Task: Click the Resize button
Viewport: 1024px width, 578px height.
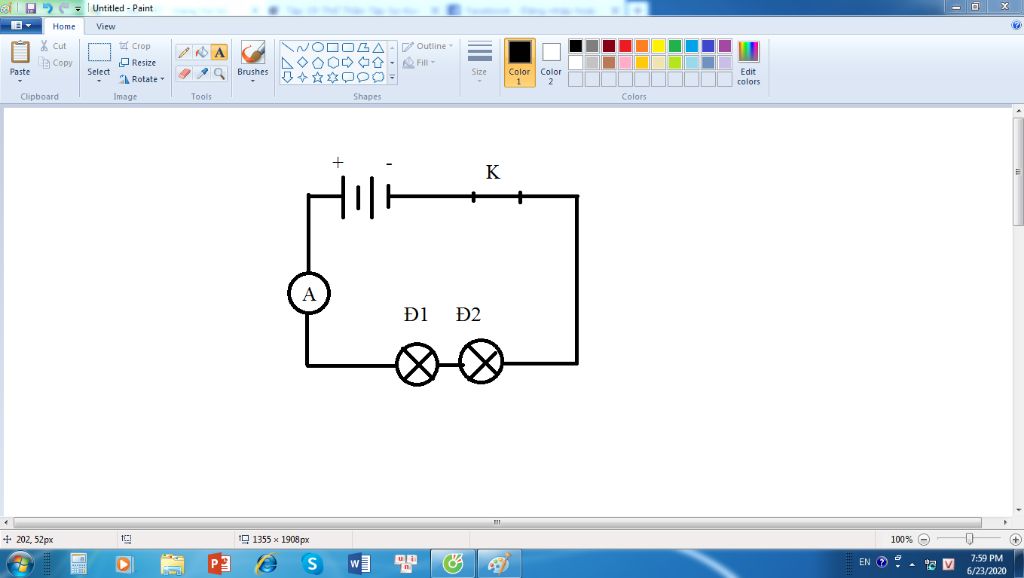Action: pyautogui.click(x=138, y=63)
